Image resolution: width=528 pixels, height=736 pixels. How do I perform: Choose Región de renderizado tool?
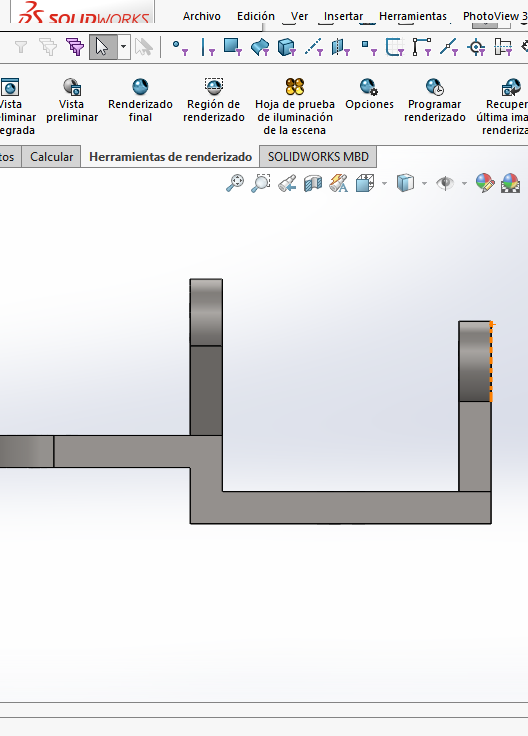(x=214, y=100)
